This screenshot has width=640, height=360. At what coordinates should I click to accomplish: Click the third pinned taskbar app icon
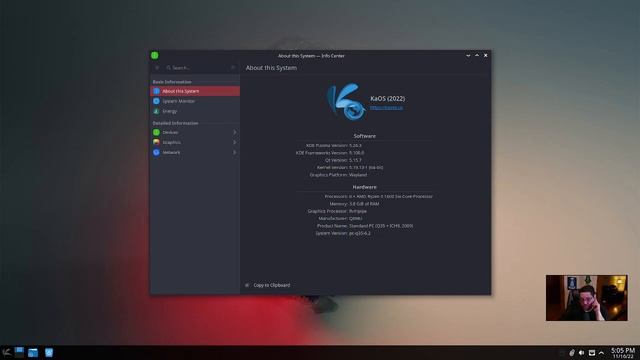tap(49, 353)
